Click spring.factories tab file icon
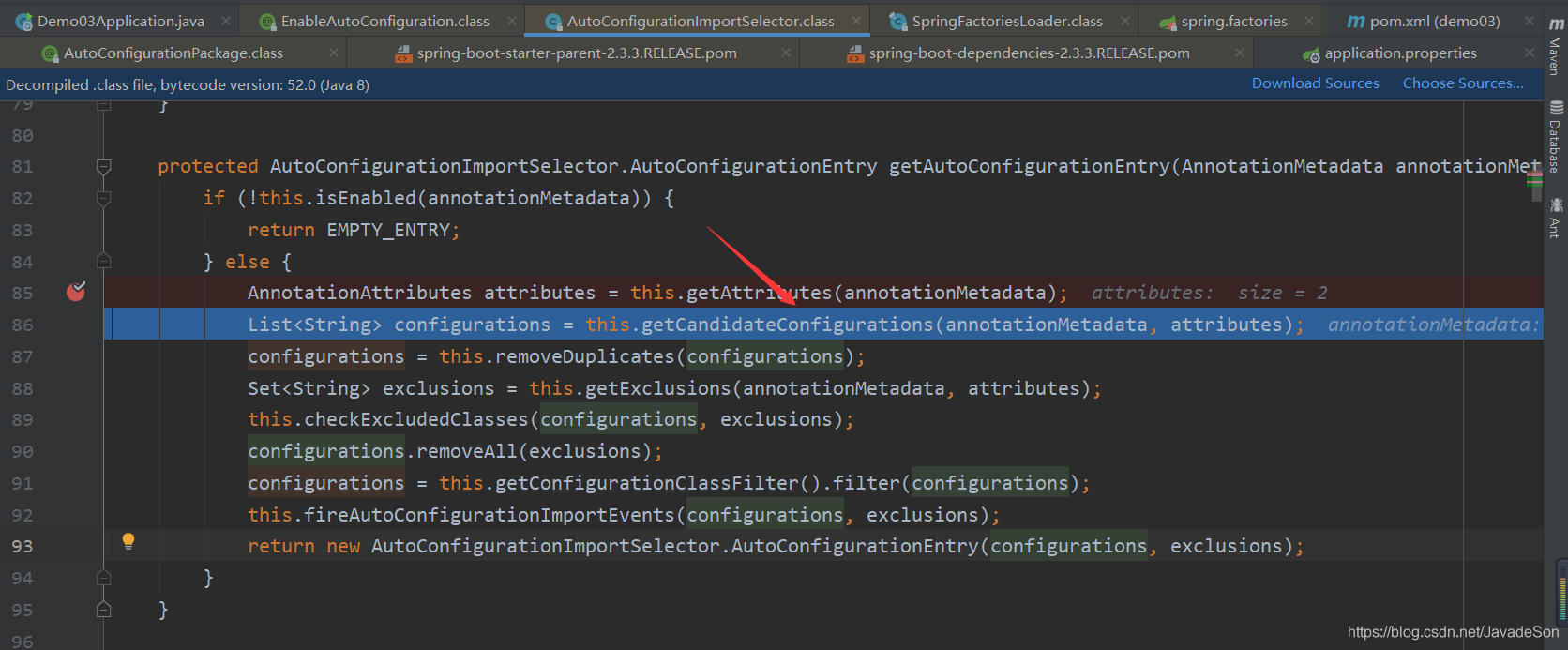 1168,22
